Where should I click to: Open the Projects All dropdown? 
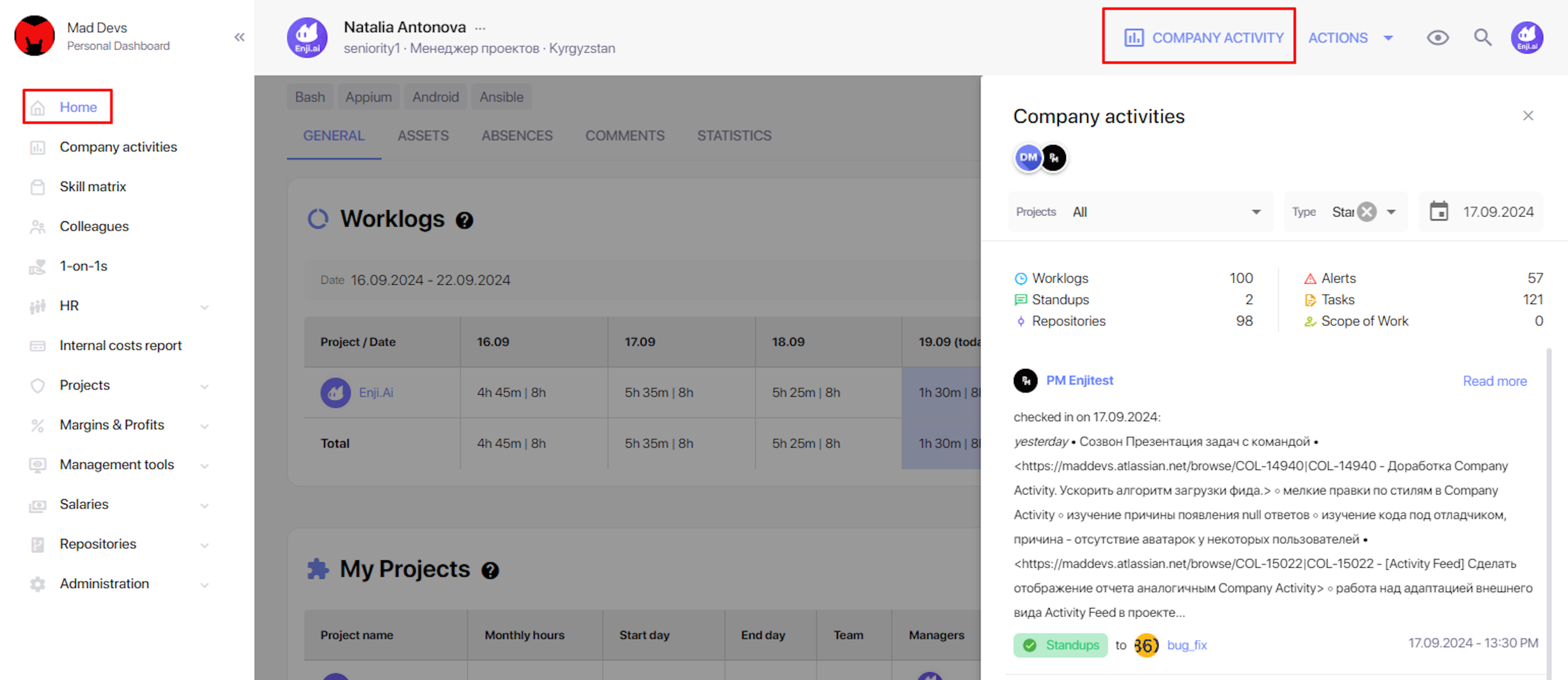point(1140,212)
